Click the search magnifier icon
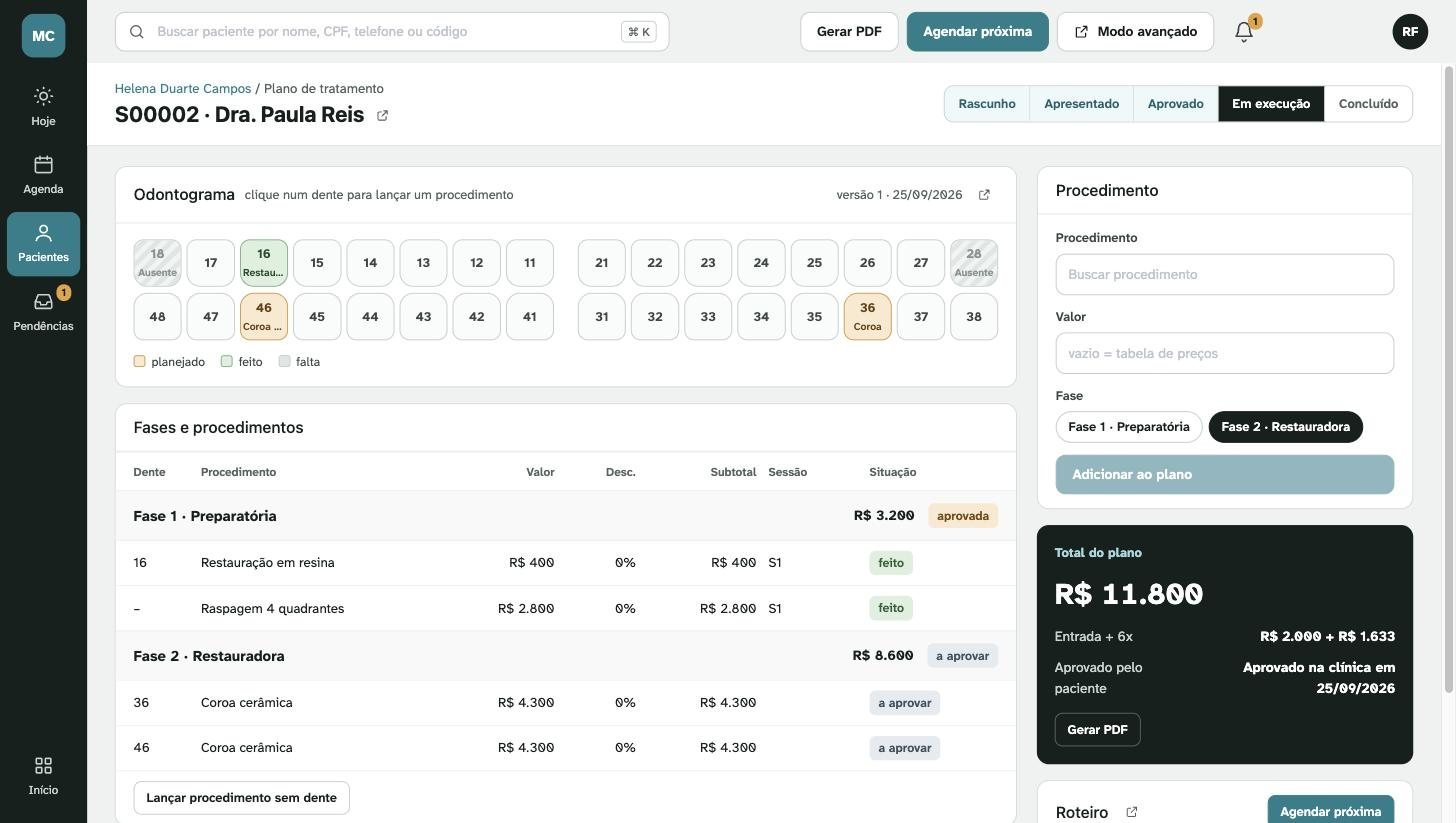 [137, 32]
